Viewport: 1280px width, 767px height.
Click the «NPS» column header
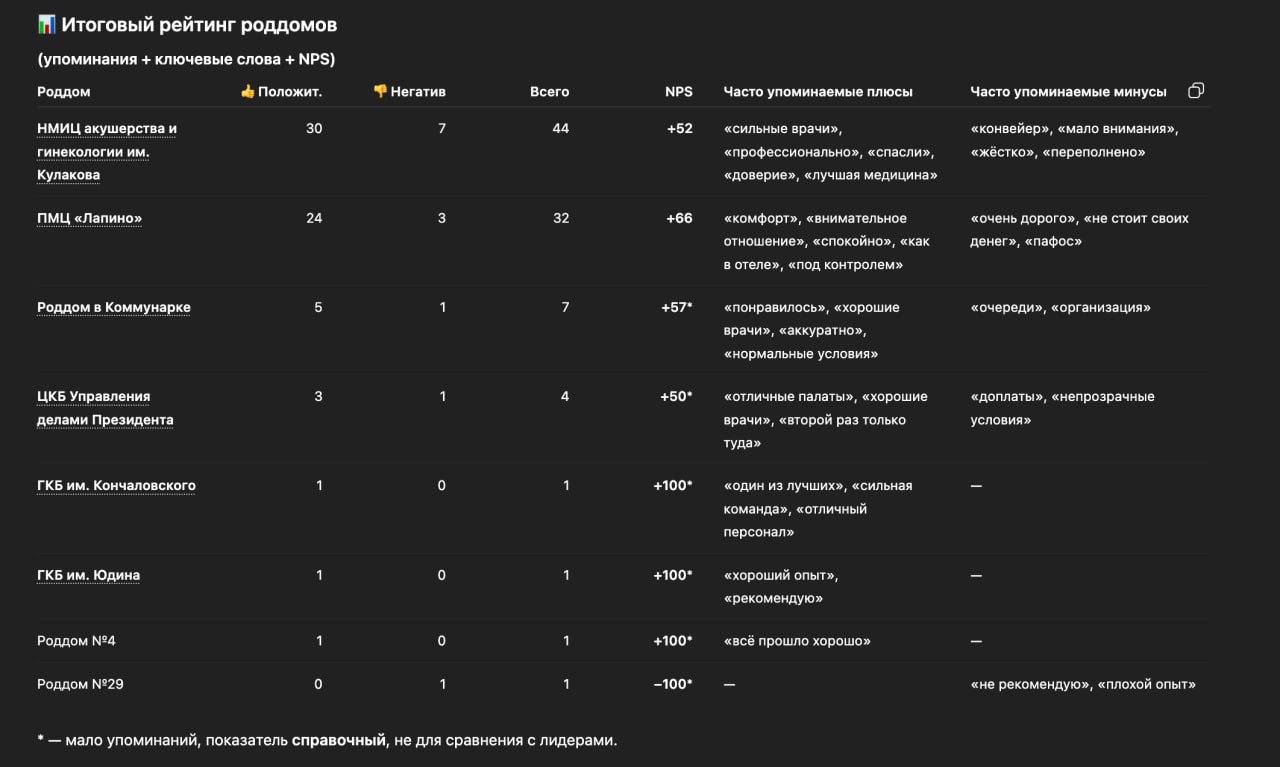[679, 92]
